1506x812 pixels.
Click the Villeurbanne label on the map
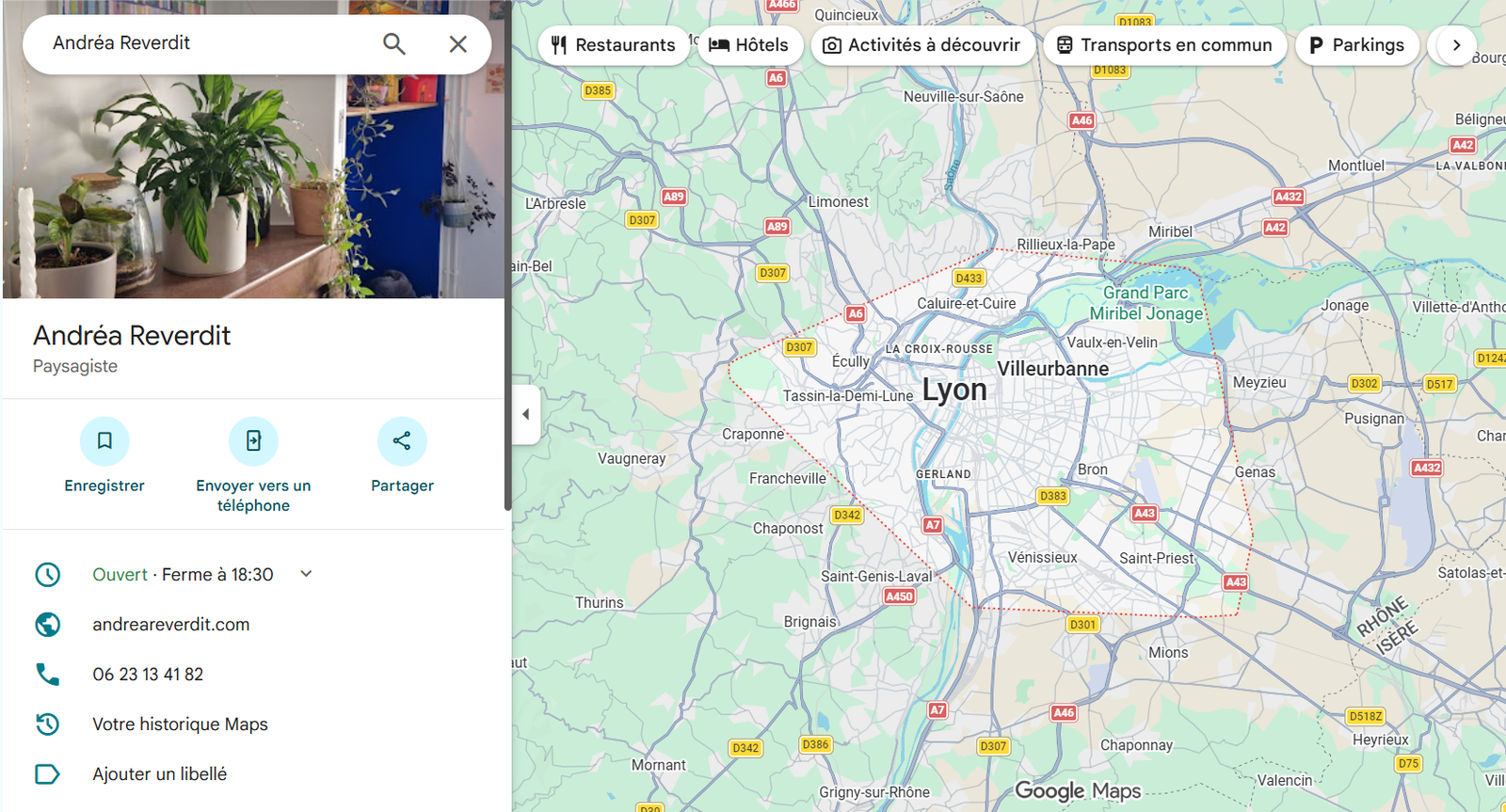(x=1052, y=369)
